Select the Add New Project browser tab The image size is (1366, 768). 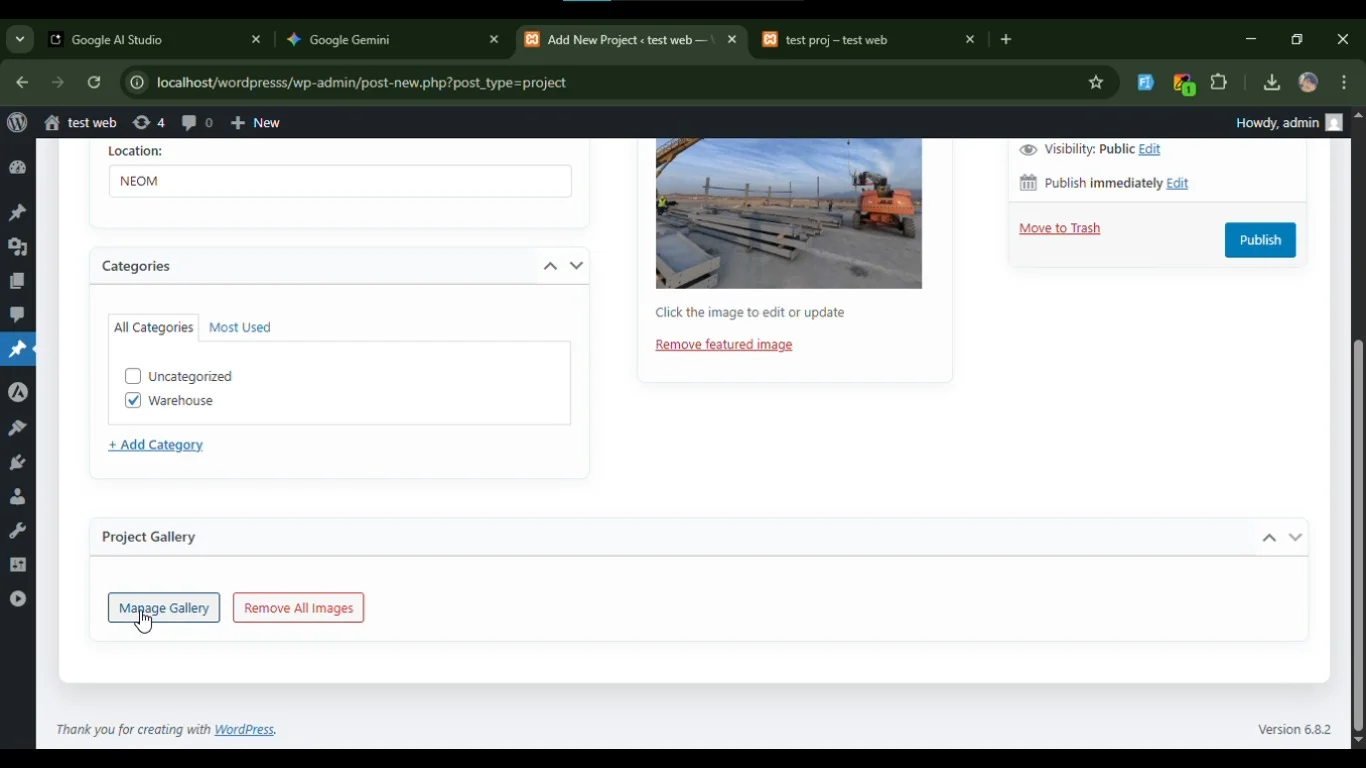(630, 40)
